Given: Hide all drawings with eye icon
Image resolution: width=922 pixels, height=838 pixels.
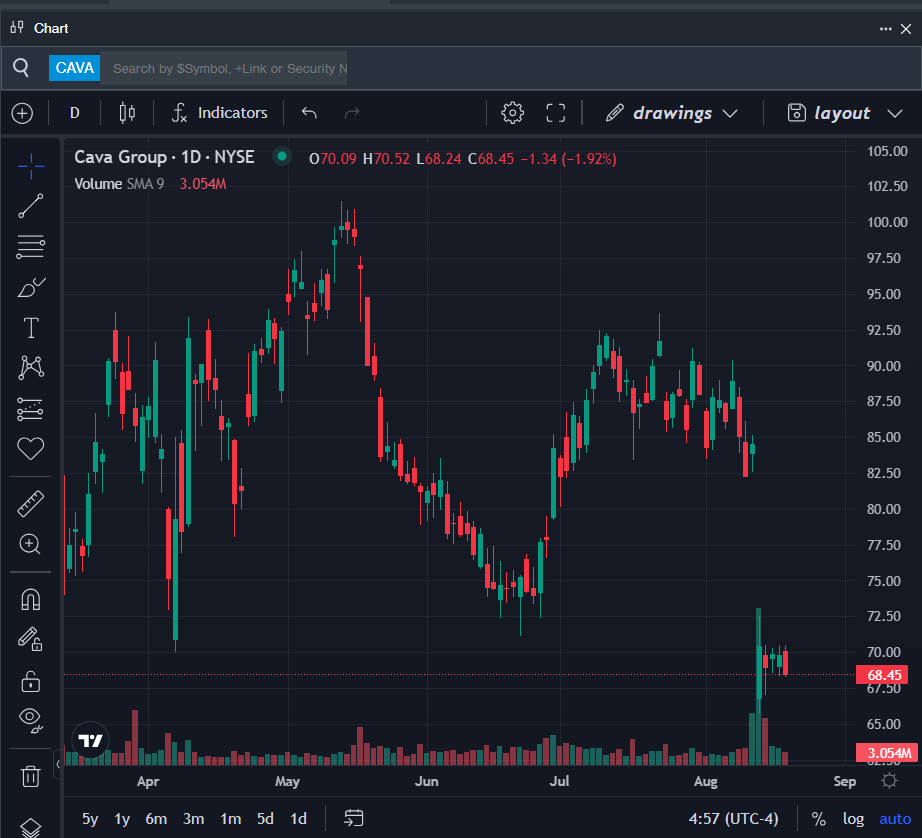Looking at the screenshot, I should pos(31,720).
